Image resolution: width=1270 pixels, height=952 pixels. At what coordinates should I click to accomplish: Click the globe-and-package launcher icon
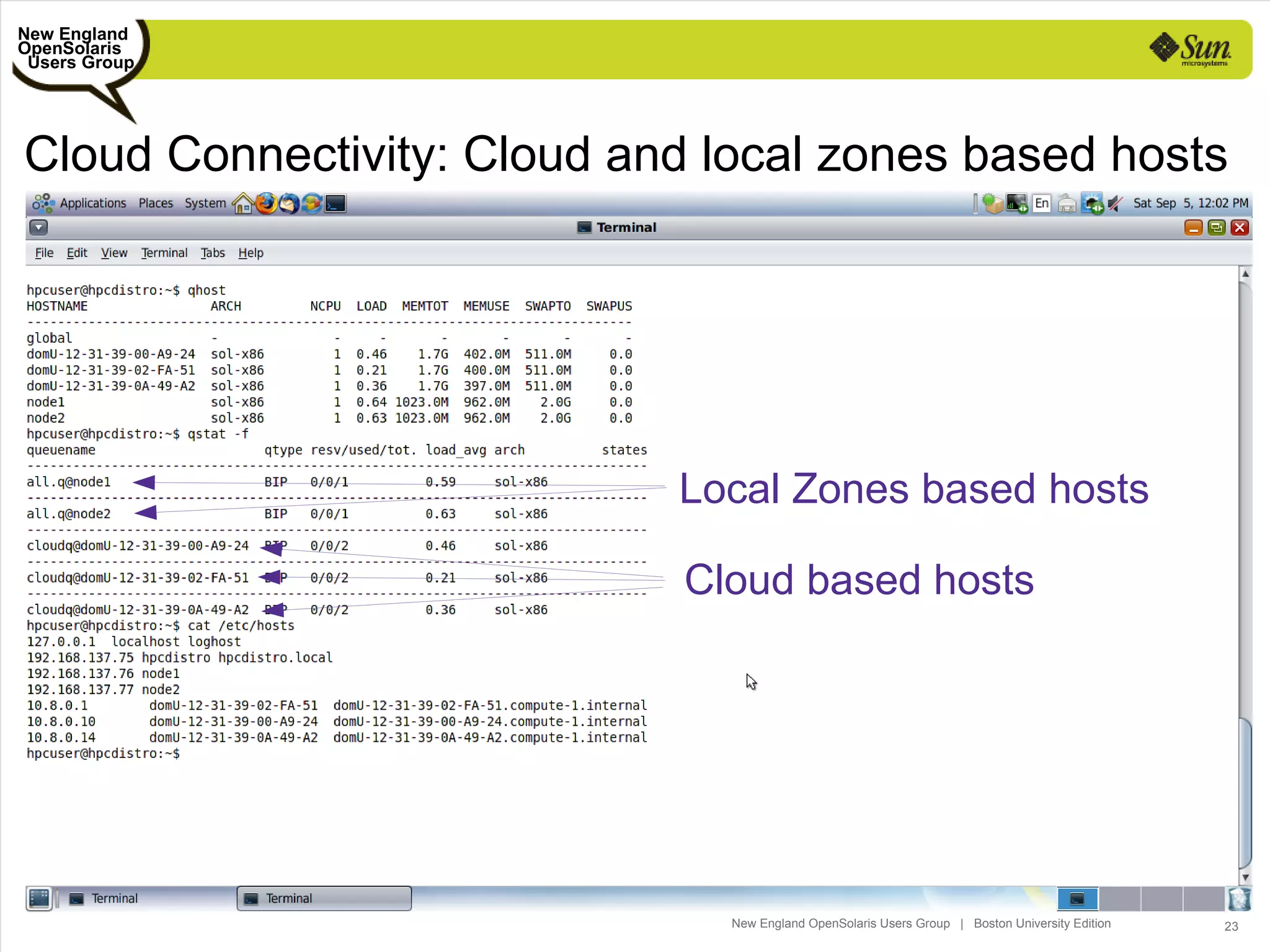312,203
